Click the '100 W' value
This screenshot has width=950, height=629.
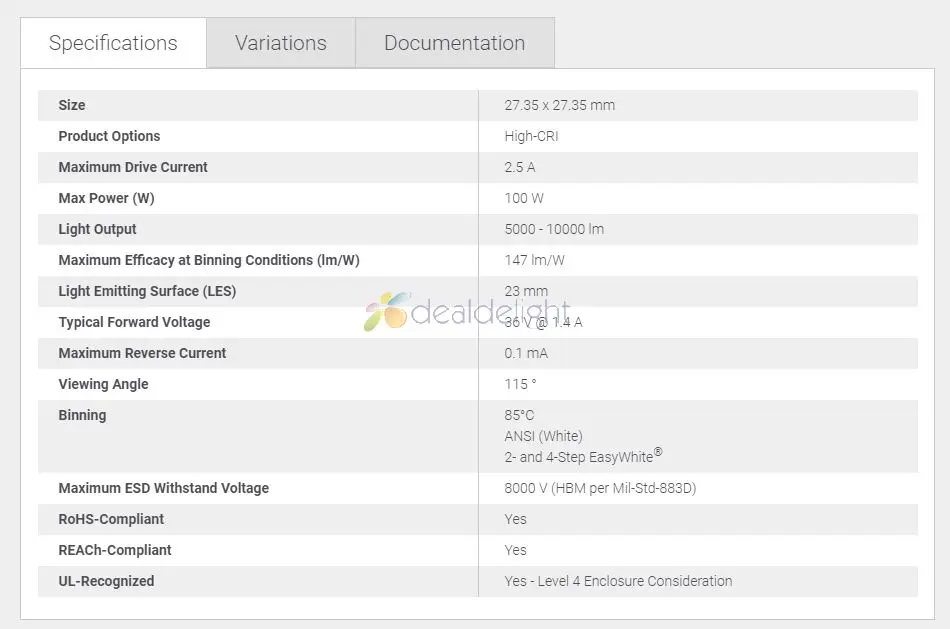523,198
